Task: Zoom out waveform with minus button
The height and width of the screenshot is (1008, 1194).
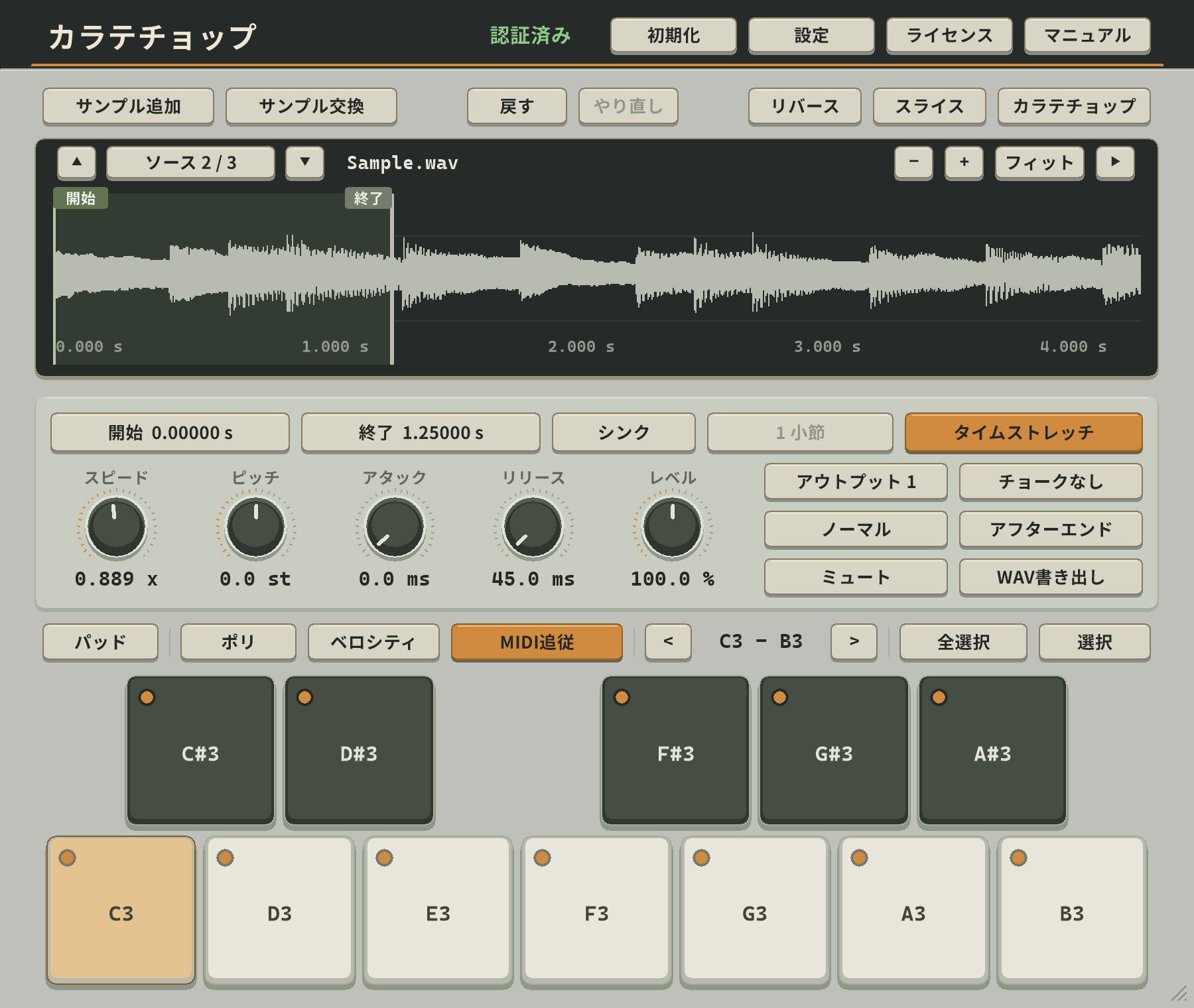Action: pyautogui.click(x=913, y=162)
